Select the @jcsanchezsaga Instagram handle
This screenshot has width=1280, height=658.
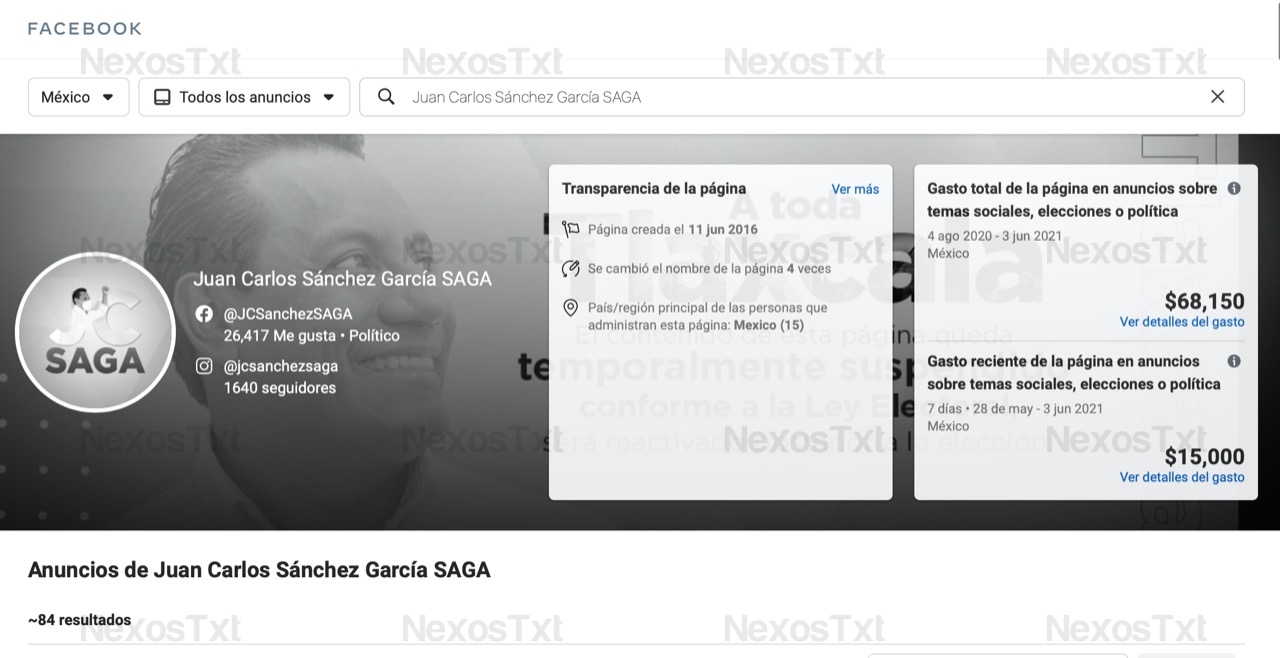281,366
